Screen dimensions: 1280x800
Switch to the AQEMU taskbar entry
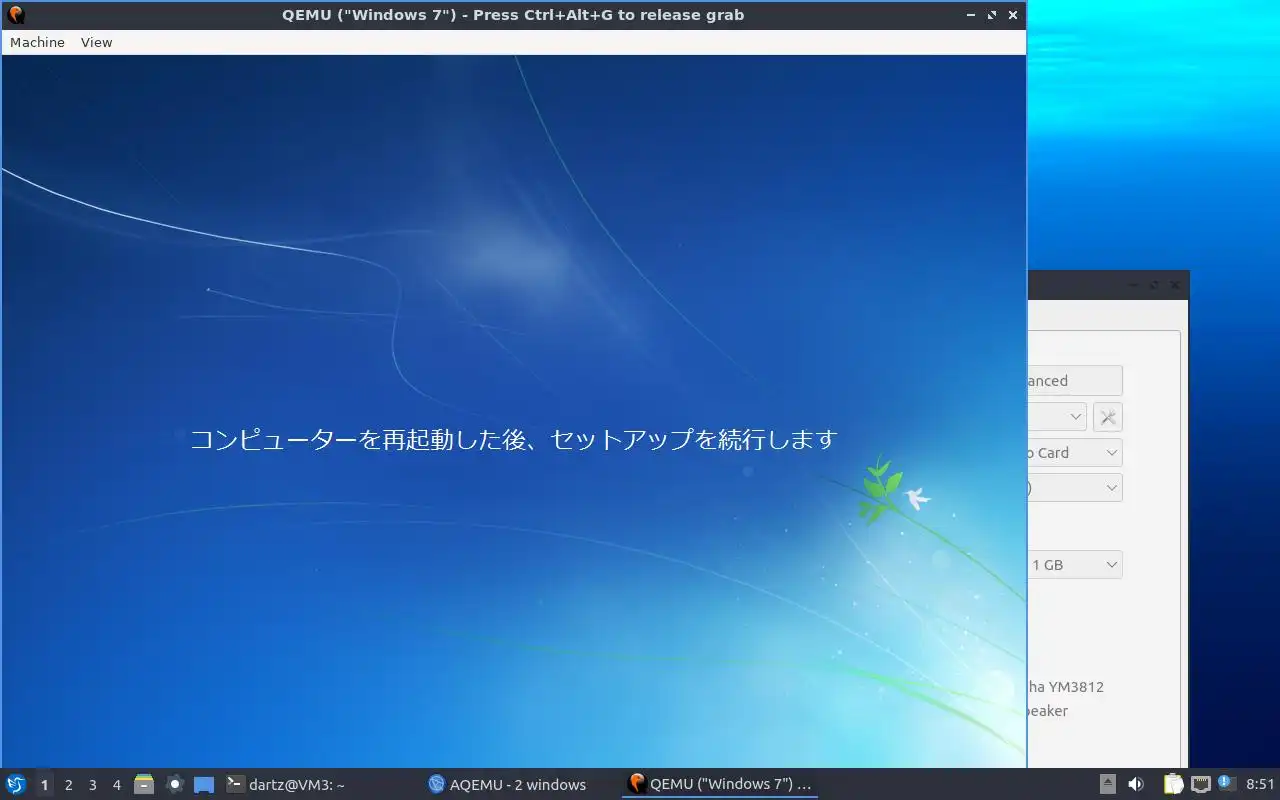508,785
